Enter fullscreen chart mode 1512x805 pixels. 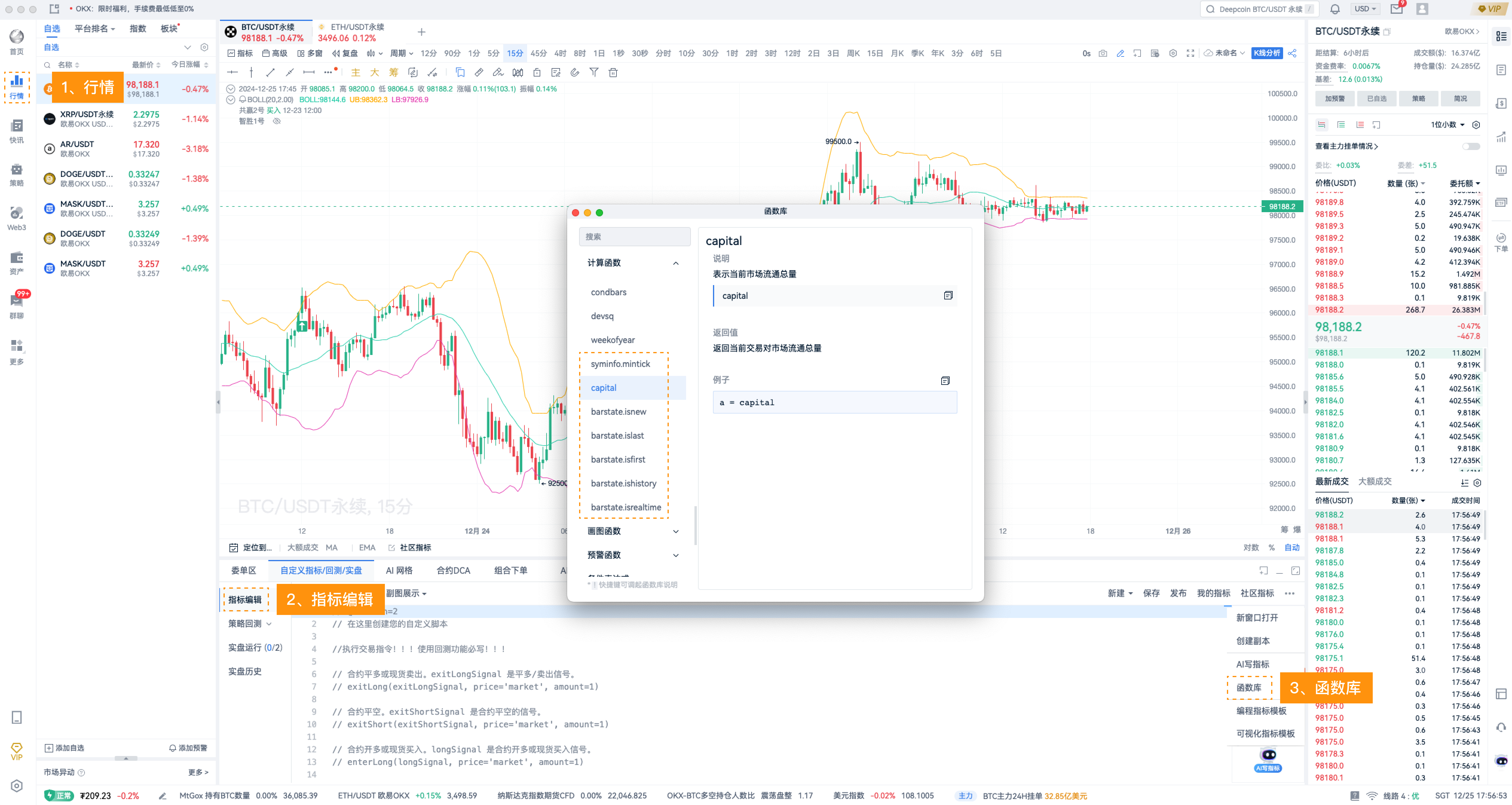1190,53
